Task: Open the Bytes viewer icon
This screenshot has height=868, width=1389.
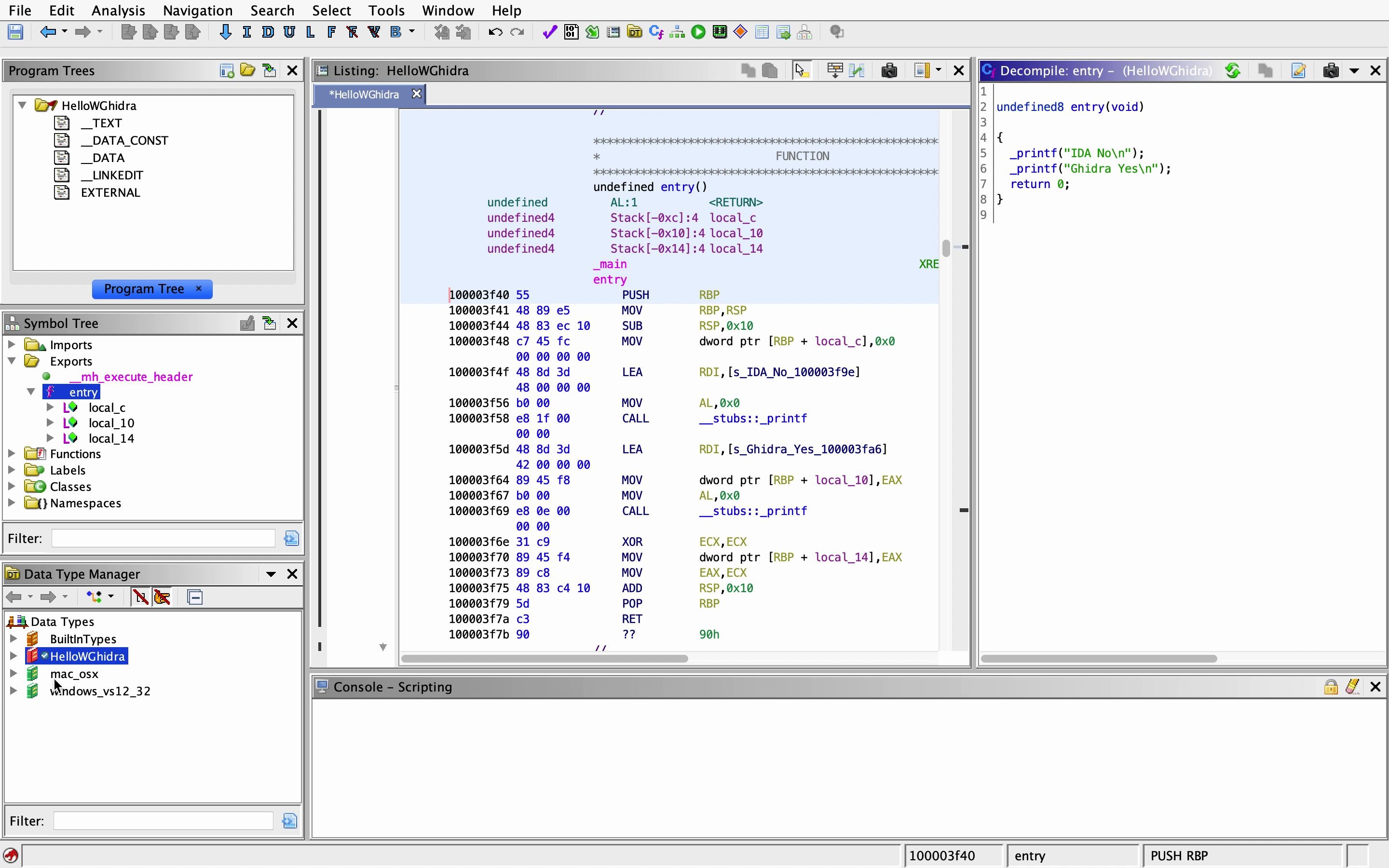Action: (571, 32)
